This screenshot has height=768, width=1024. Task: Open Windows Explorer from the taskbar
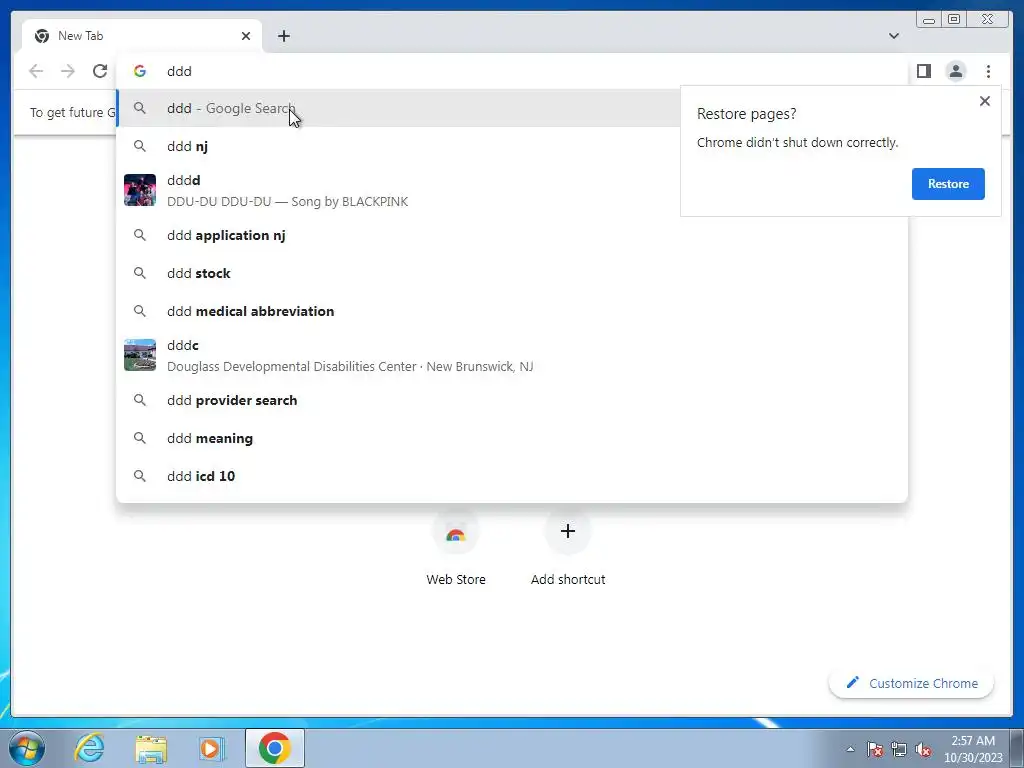151,748
